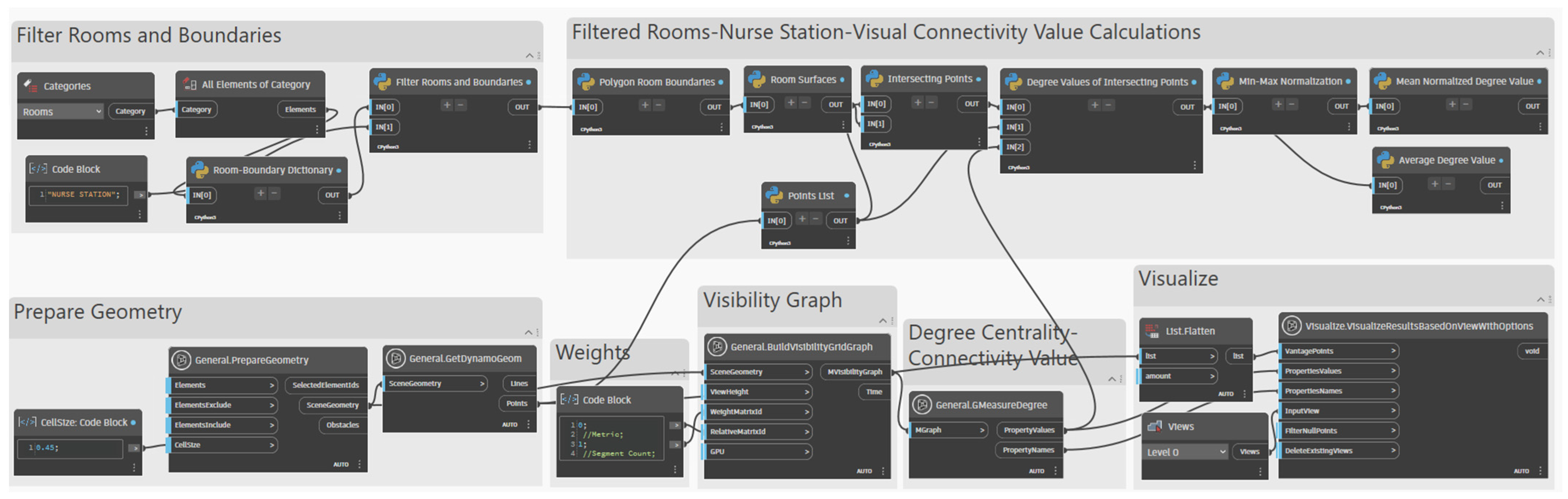Screen dimensions: 1568x499
Task: Click the "NURSE STATION" code block text field
Action: point(79,195)
